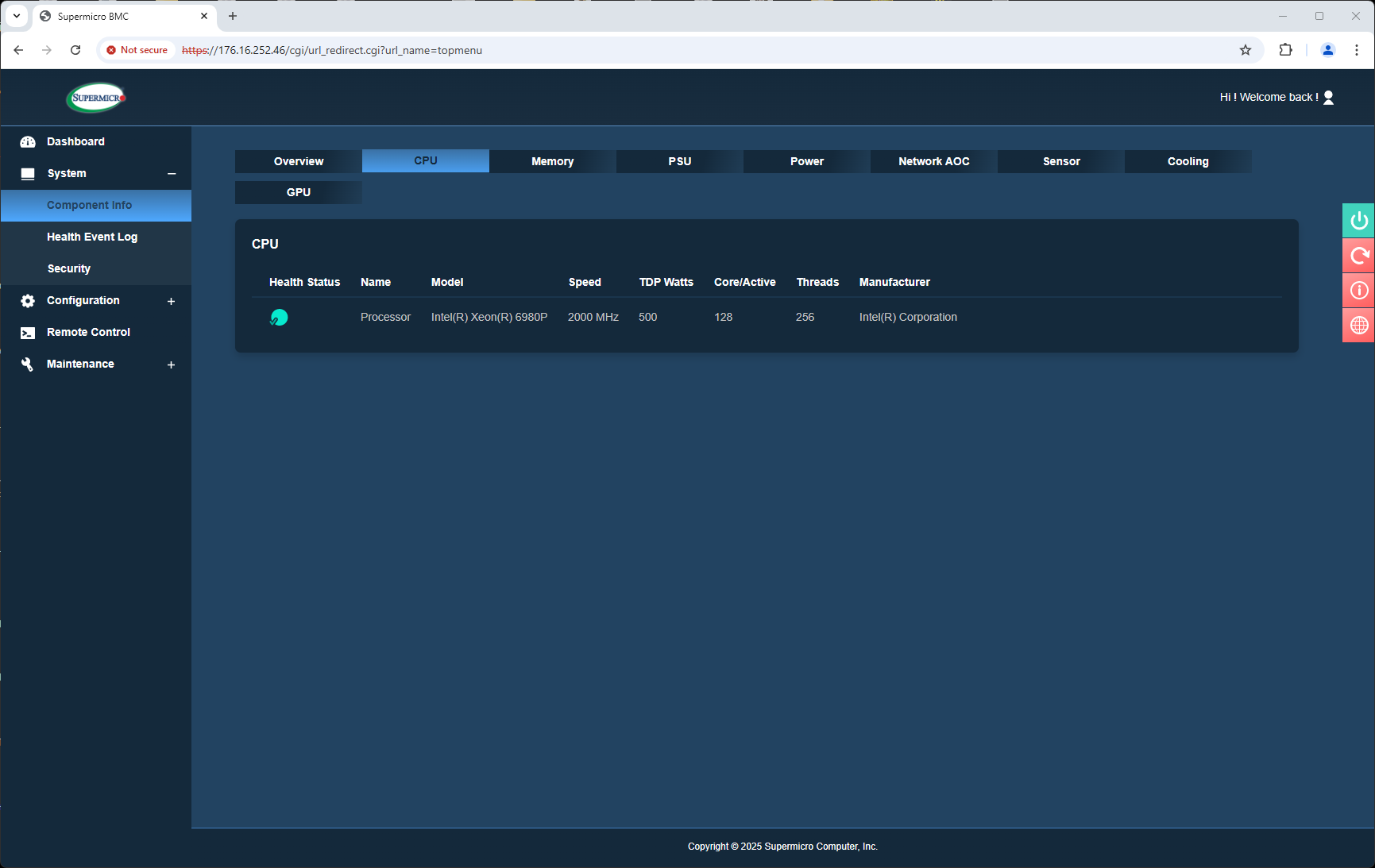The image size is (1375, 868).
Task: Click the Configuration gear icon
Action: coord(28,300)
